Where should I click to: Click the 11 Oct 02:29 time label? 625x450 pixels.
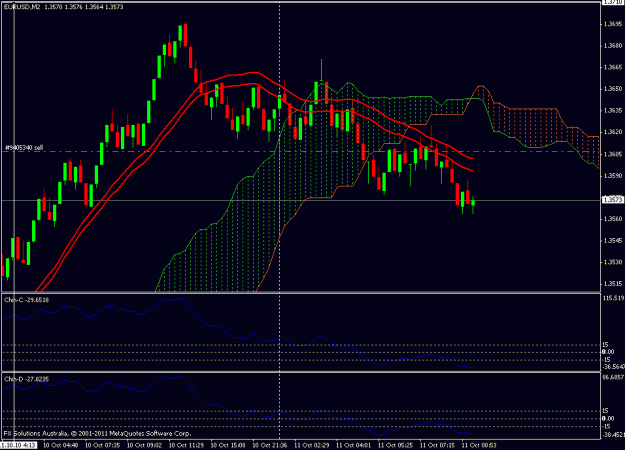coord(312,445)
